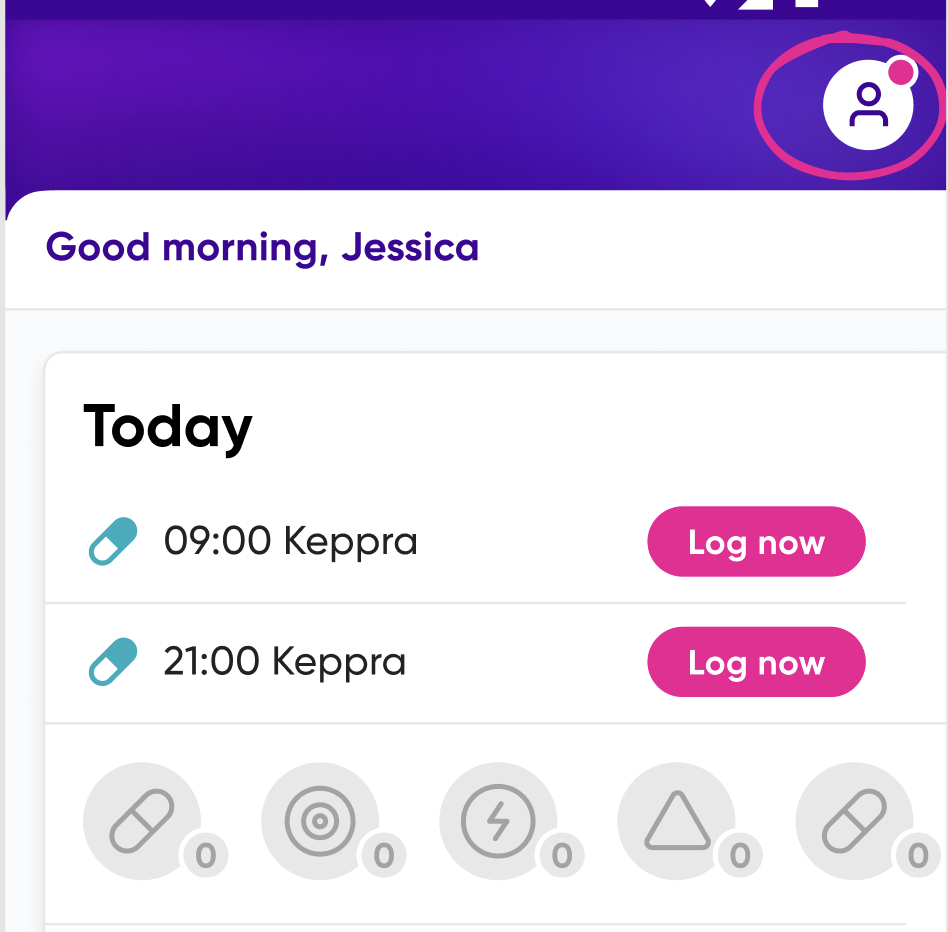Viewport: 948px width, 932px height.
Task: Select the grey lightning bolt circle icon
Action: [498, 821]
